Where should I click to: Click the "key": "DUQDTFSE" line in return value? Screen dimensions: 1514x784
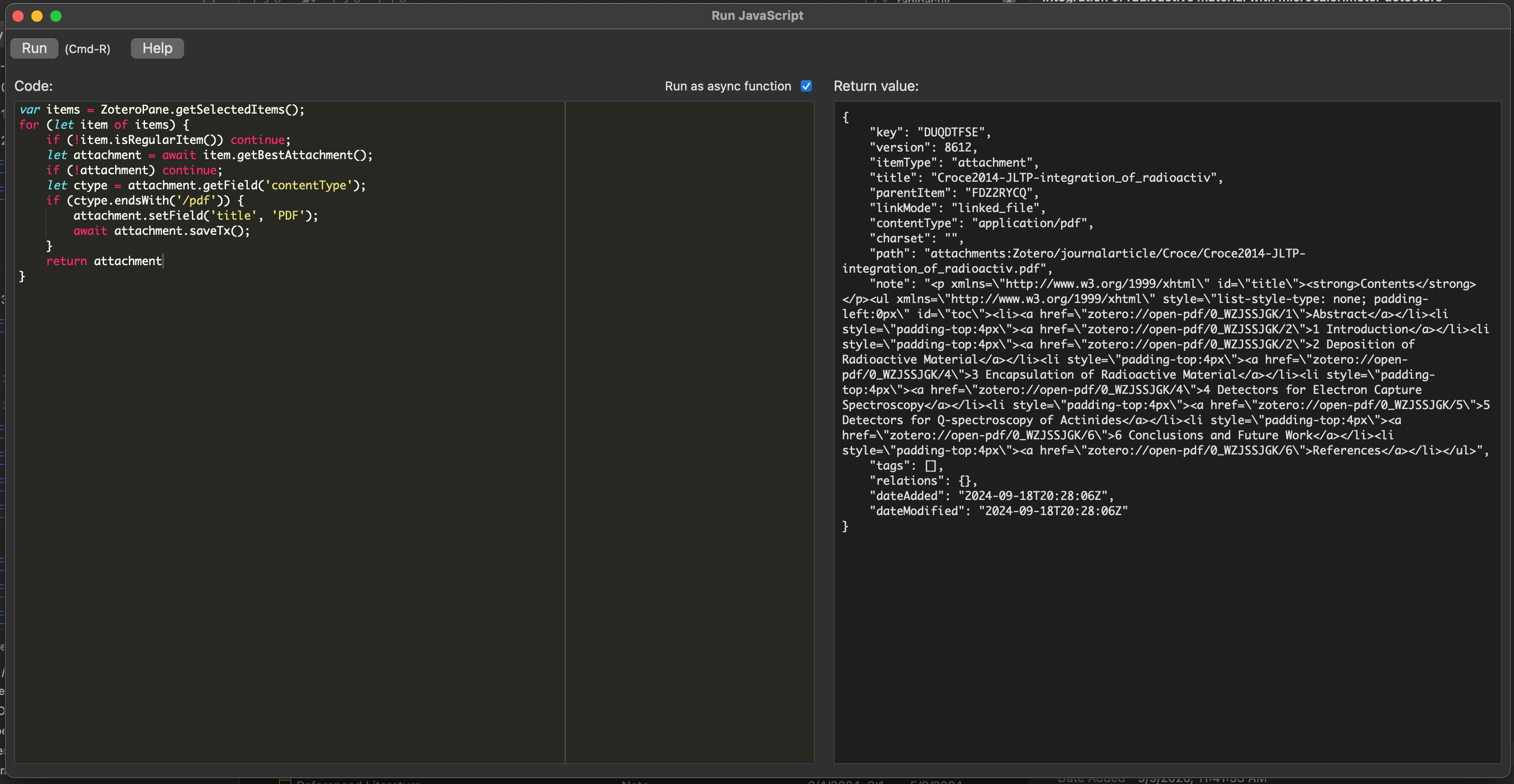tap(930, 132)
